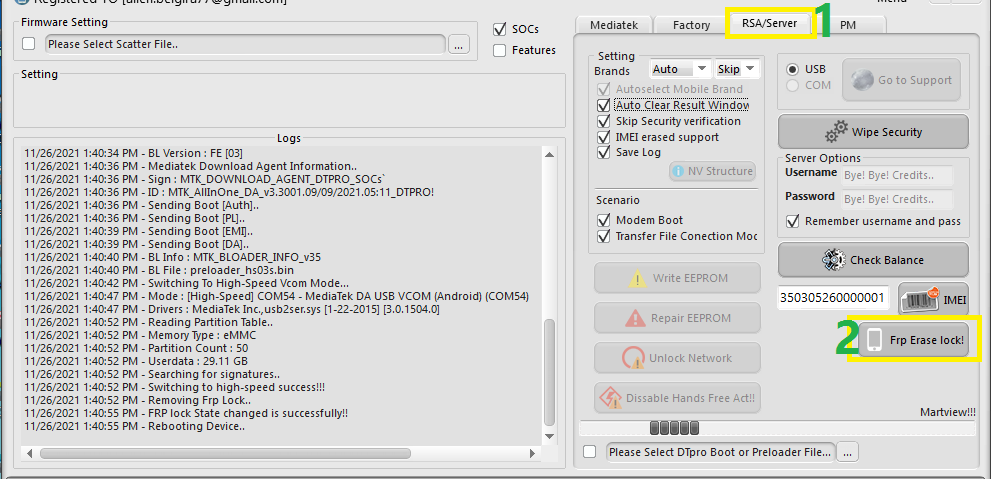This screenshot has width=991, height=479.
Task: Click the Logs vertical scrollbar thumb
Action: coord(549,373)
